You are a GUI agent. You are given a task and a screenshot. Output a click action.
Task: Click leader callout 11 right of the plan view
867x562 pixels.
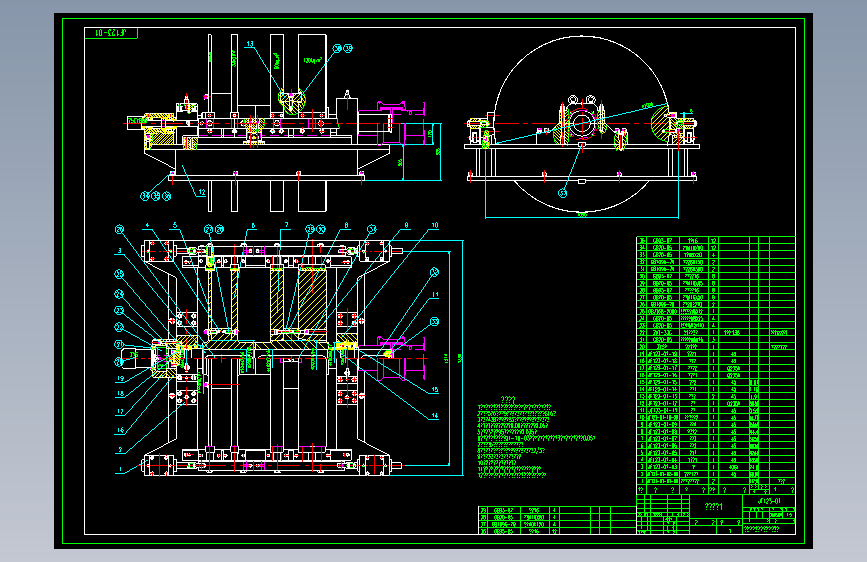point(435,295)
